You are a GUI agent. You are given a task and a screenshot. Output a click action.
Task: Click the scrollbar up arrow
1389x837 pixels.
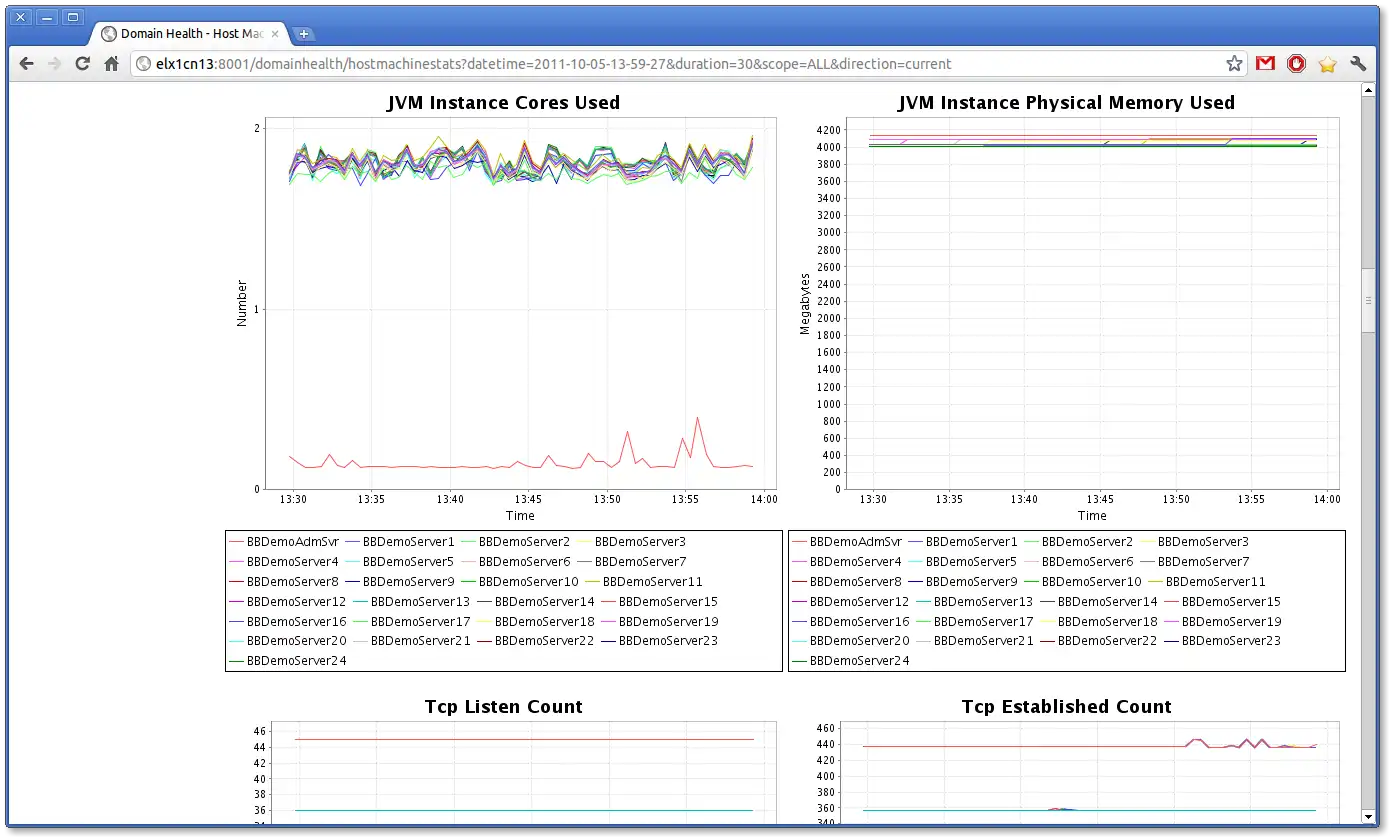click(x=1368, y=89)
